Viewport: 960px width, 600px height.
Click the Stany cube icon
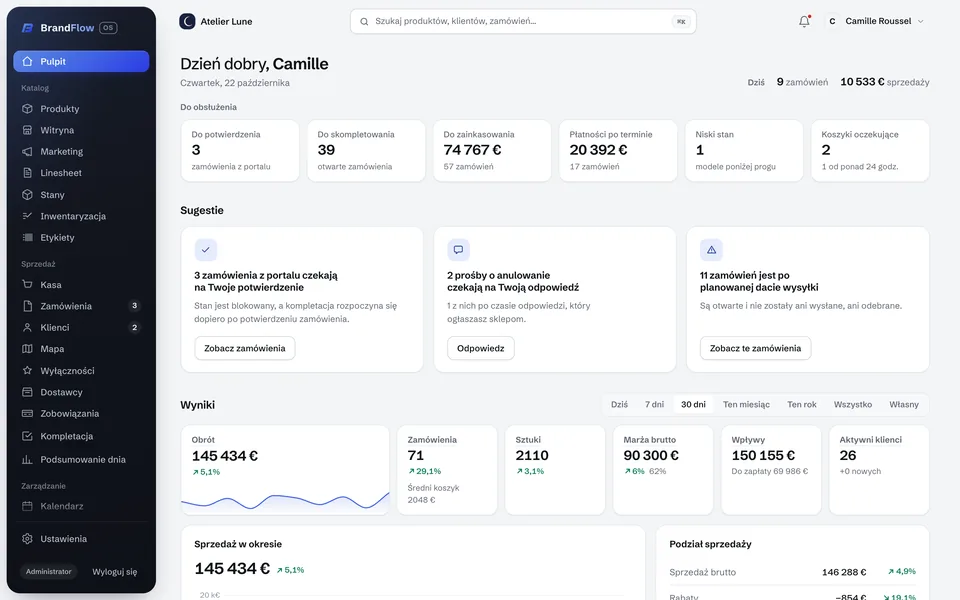27,195
